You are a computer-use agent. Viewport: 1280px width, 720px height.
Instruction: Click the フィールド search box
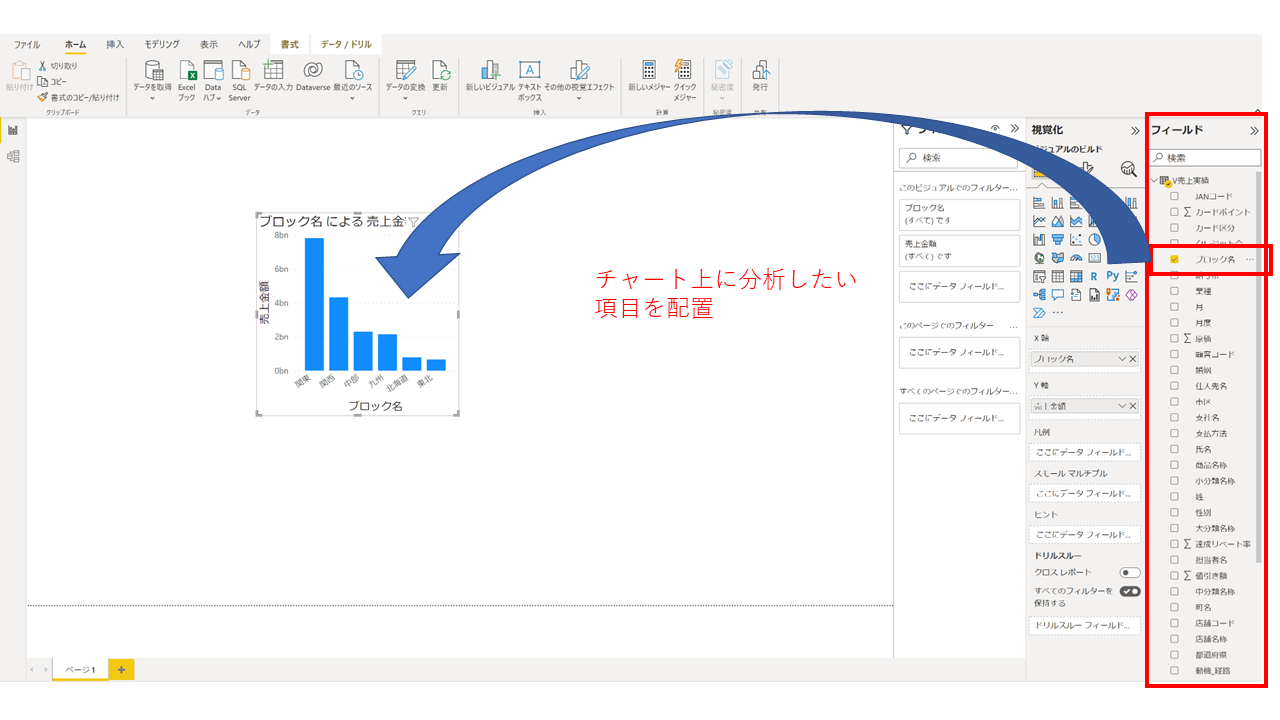1204,157
